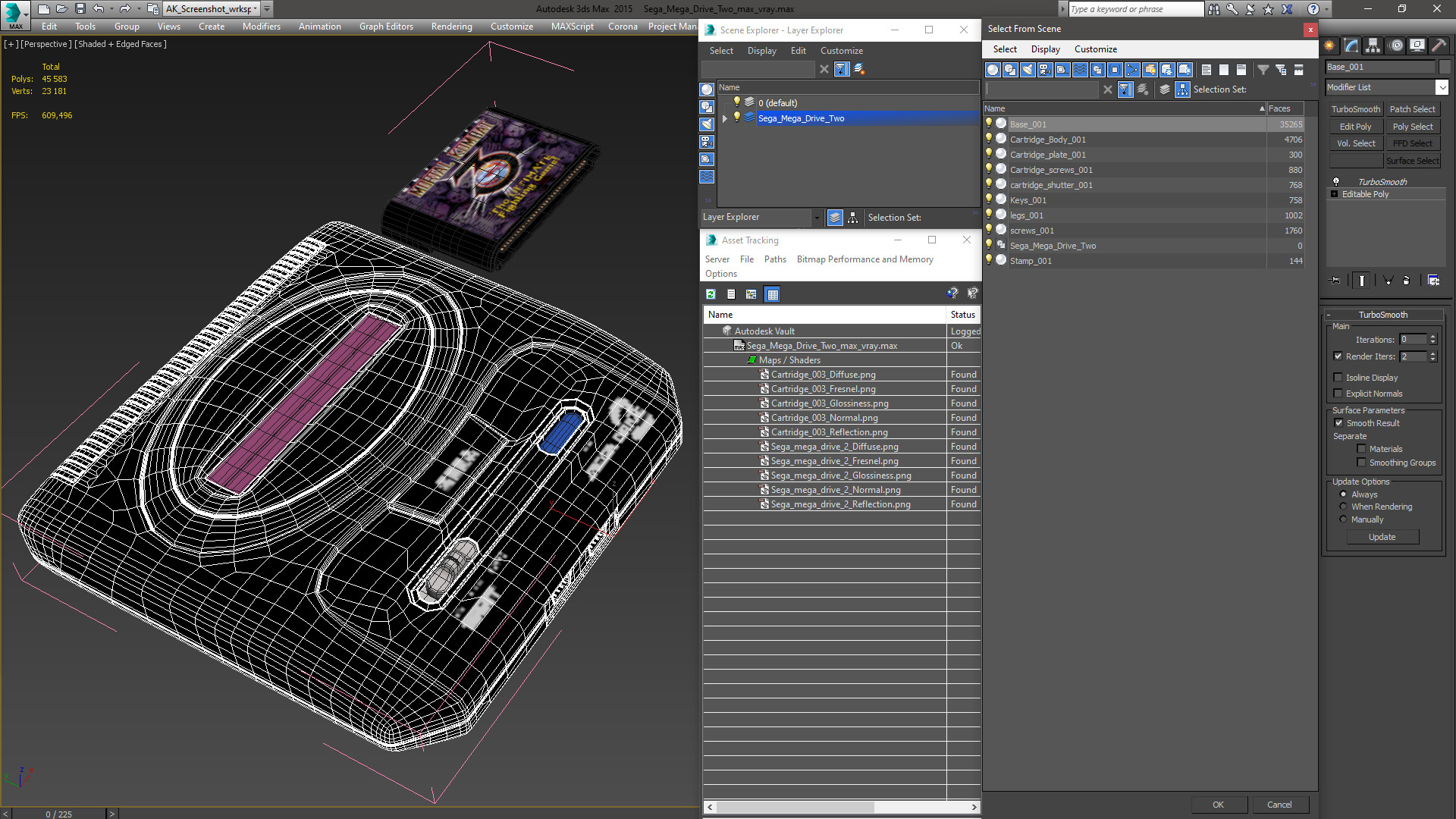Click Make Unique icon below modifier stack

[x=1389, y=281]
